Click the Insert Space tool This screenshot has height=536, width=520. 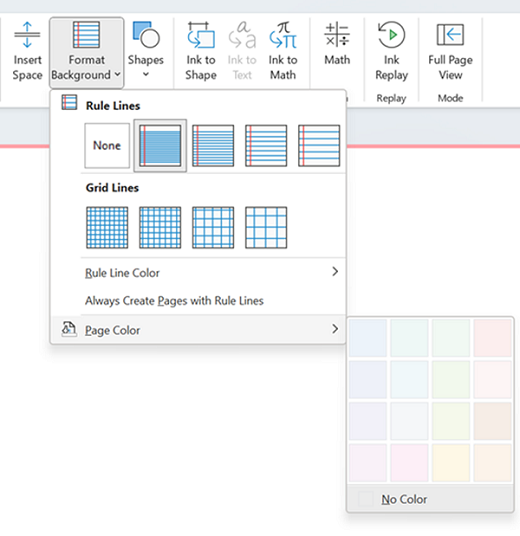pos(27,51)
